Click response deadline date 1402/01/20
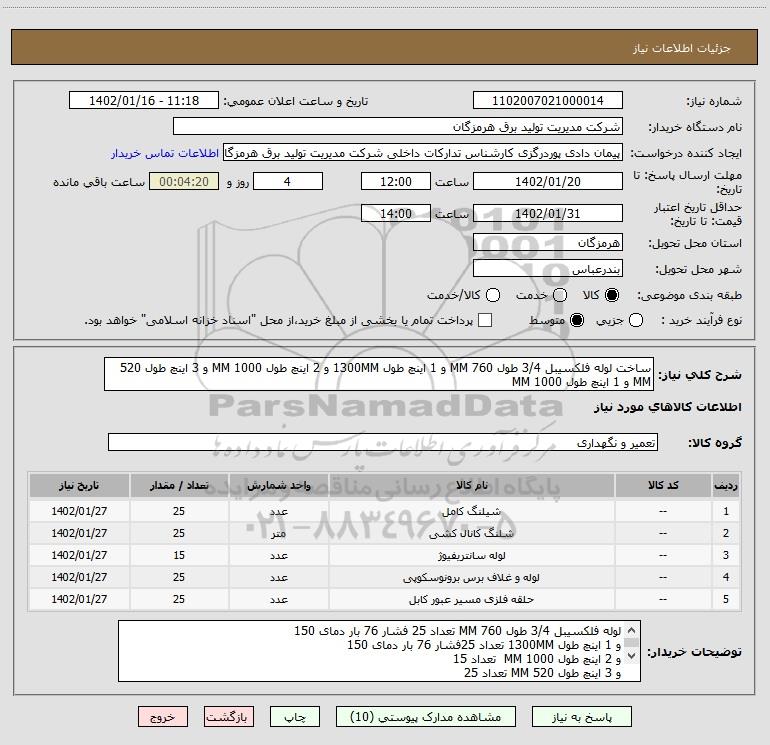This screenshot has width=770, height=745. point(548,181)
